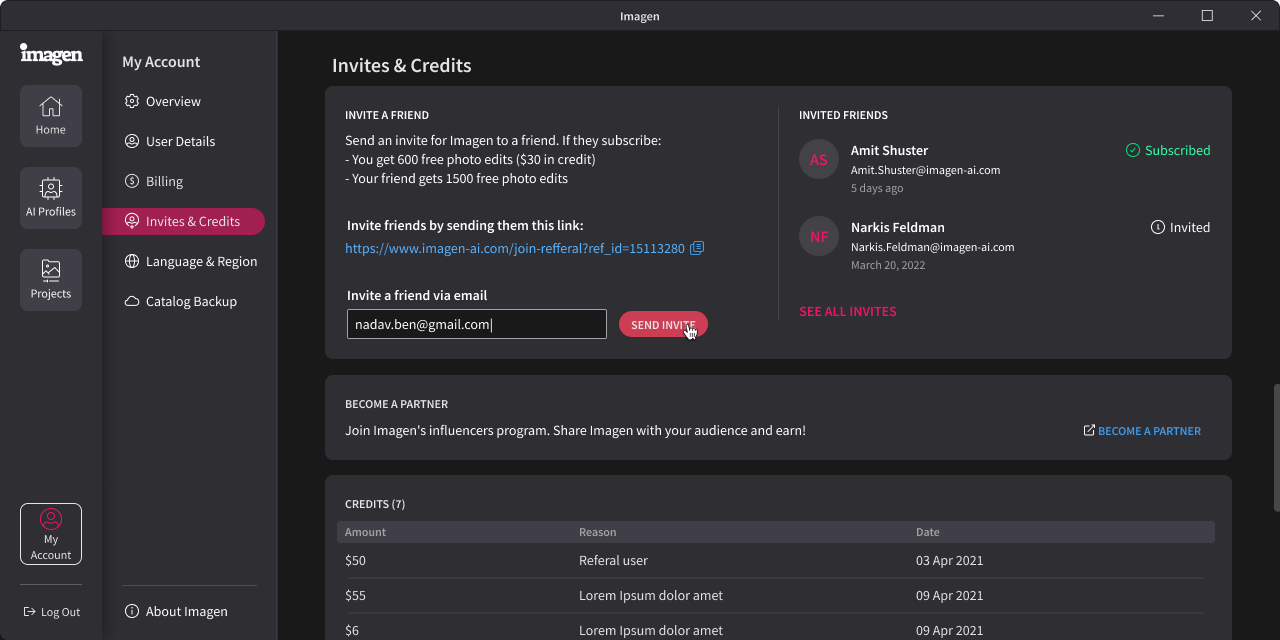This screenshot has height=640, width=1280.
Task: Click the Reason column header
Action: coord(598,532)
